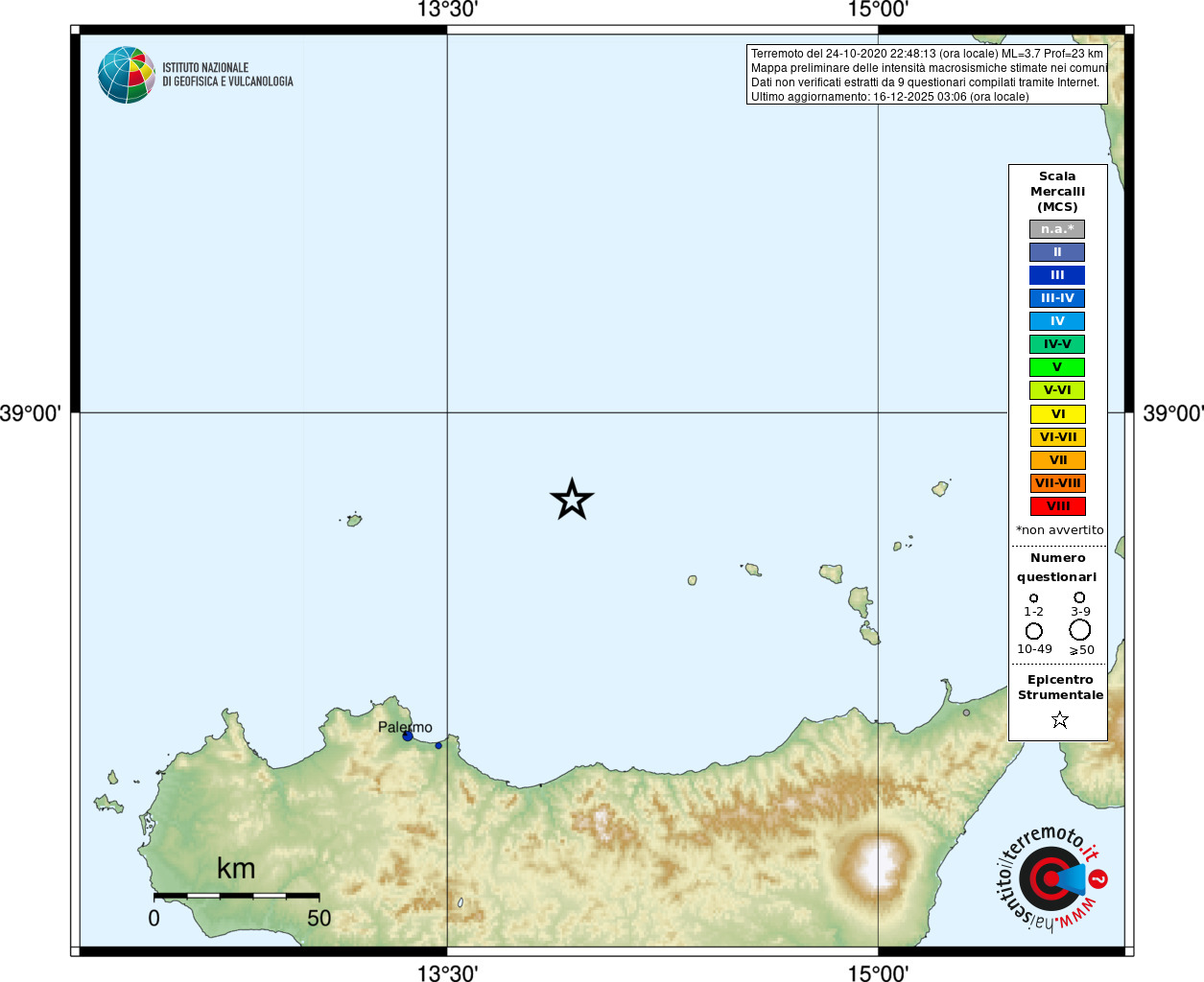Click the 1-2 questionnaires circle in the legend
This screenshot has width=1204, height=982.
pos(1033,598)
